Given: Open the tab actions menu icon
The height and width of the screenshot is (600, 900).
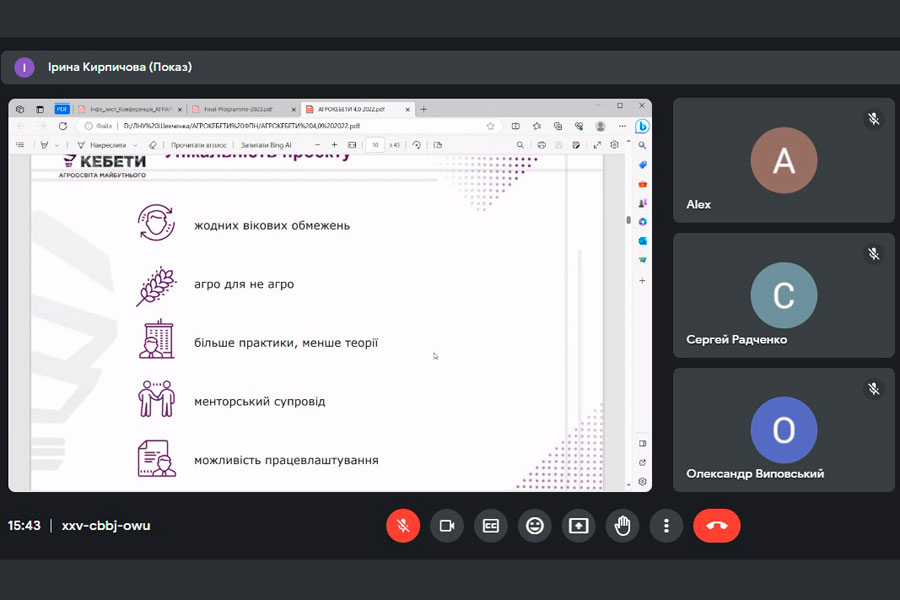Looking at the screenshot, I should [40, 109].
